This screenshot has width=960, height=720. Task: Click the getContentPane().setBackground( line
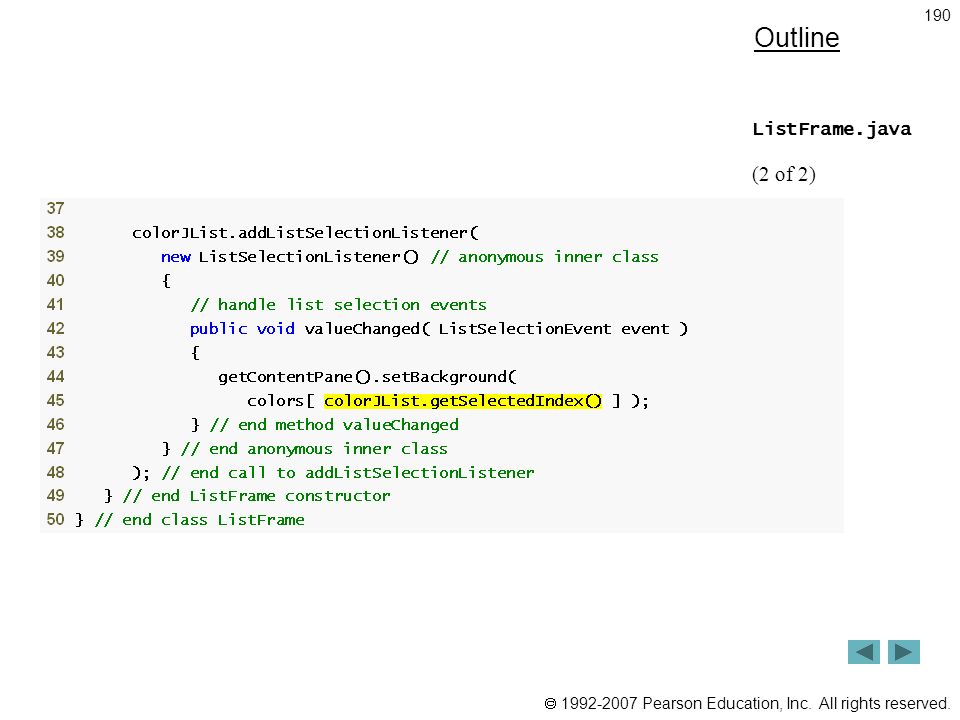pyautogui.click(x=368, y=377)
